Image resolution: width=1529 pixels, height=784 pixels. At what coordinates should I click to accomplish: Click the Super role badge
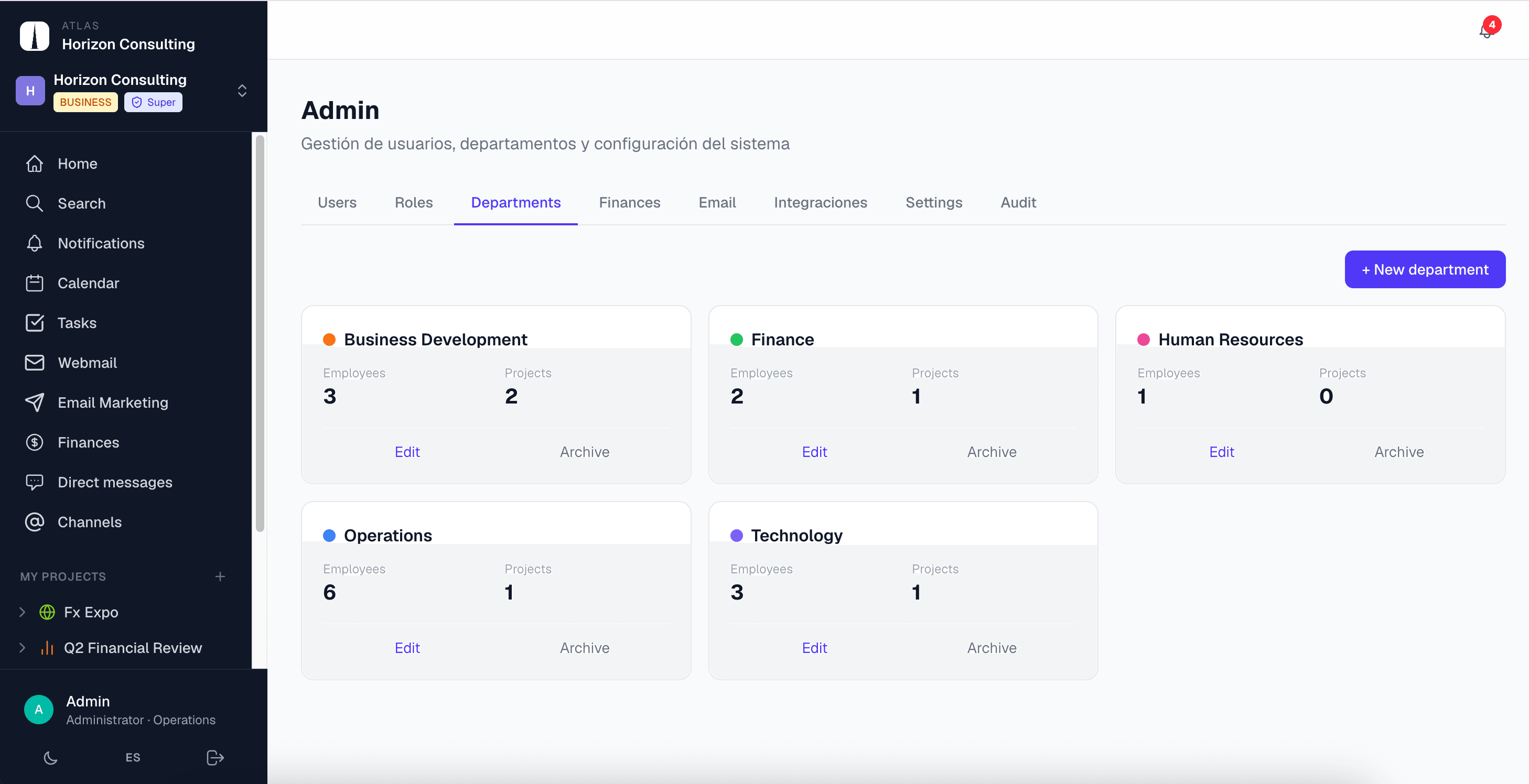pos(153,102)
